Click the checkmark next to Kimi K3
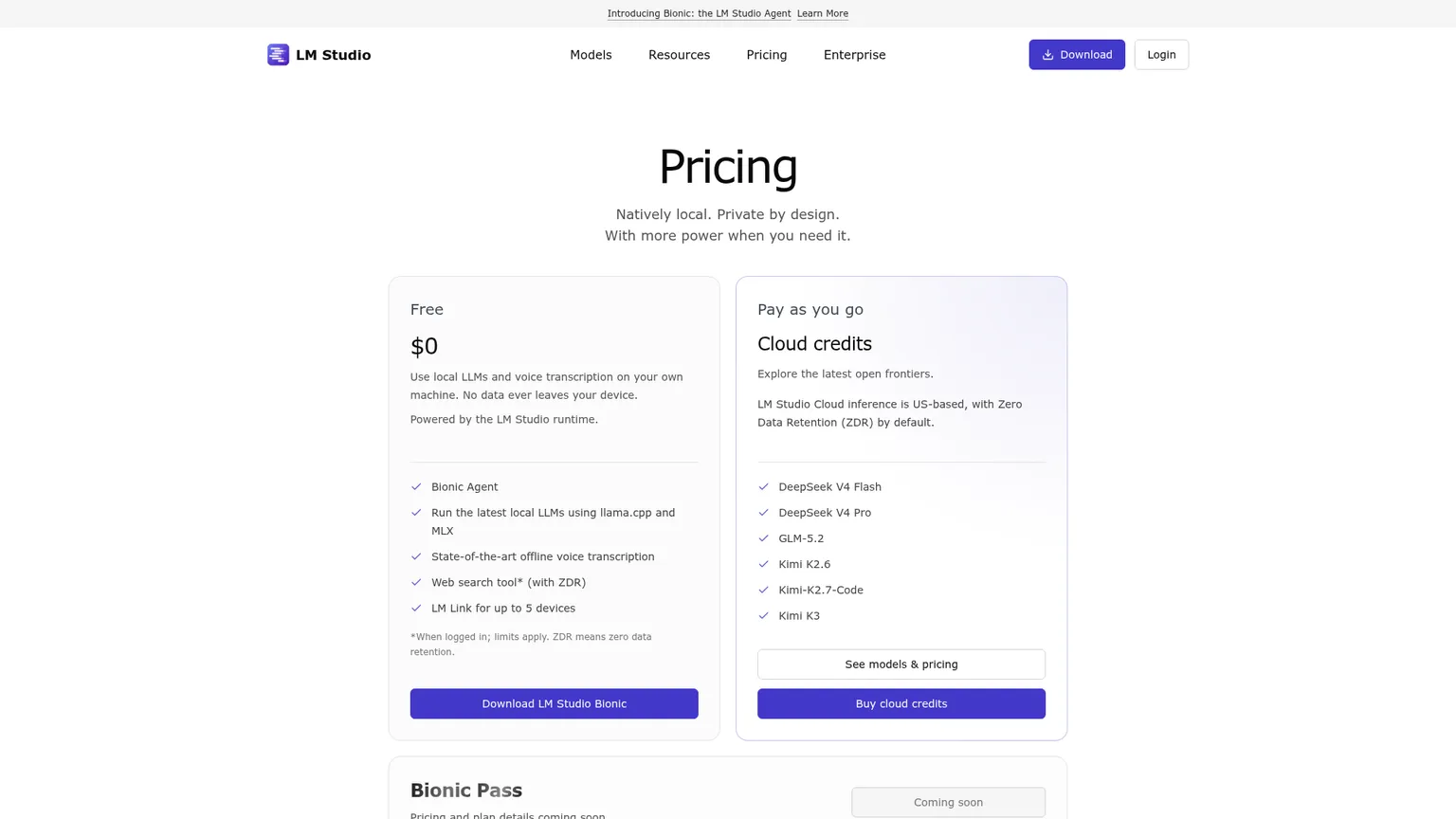This screenshot has height=819, width=1456. point(763,616)
